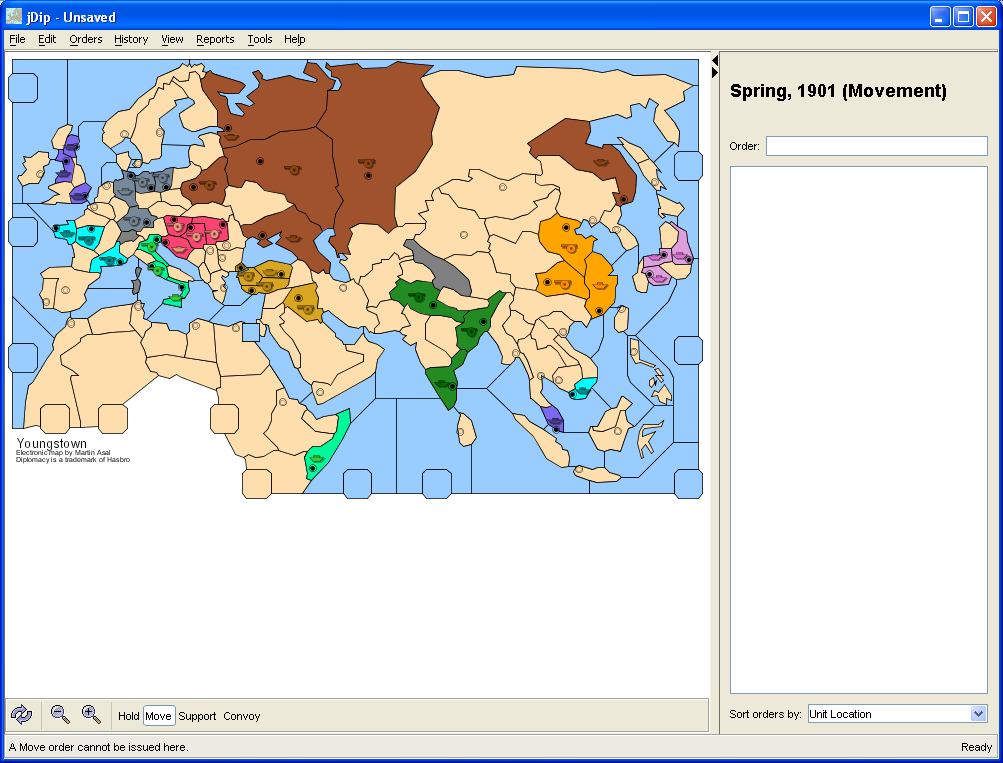This screenshot has width=1003, height=763.
Task: Click upper splitter arrow to collapse panel
Action: click(x=715, y=61)
